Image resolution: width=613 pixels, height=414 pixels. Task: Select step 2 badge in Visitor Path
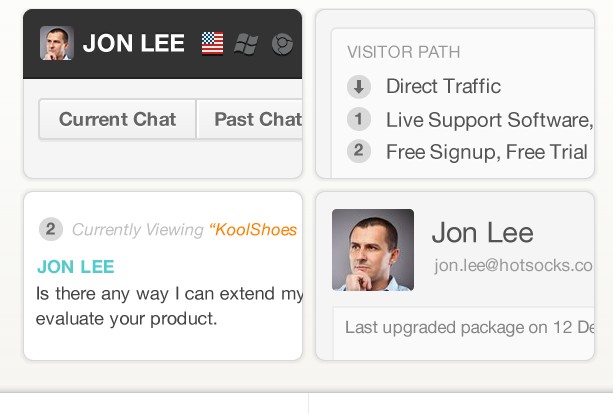point(359,151)
